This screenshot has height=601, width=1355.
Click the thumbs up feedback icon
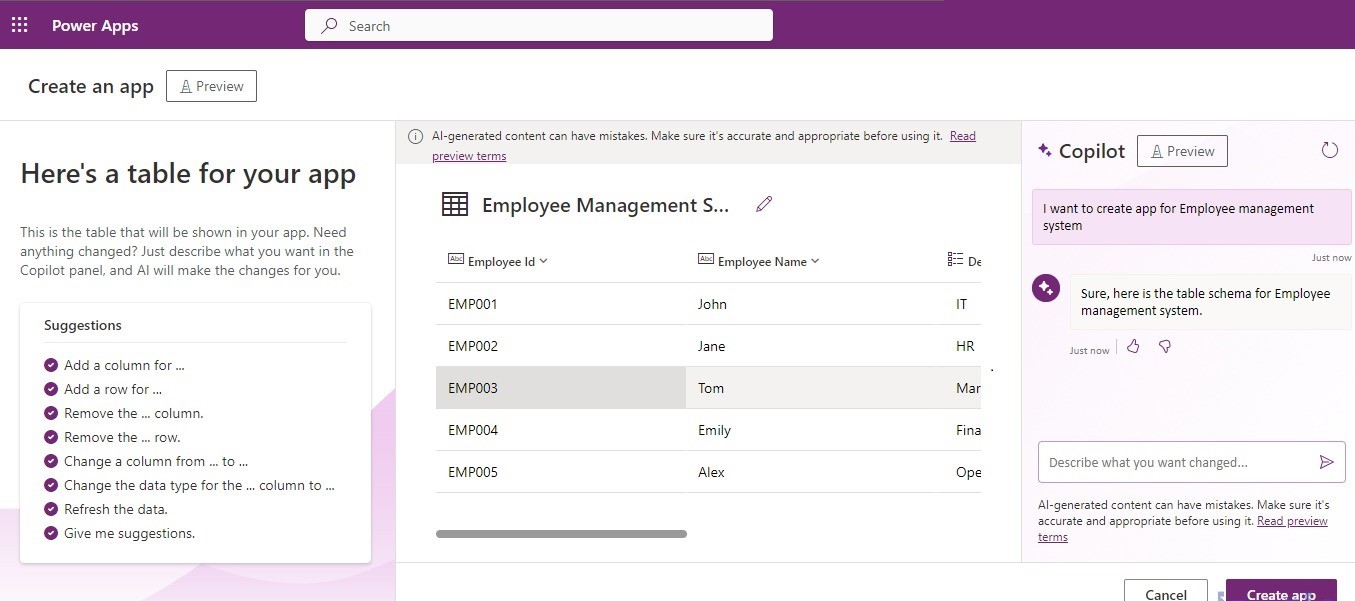pos(1133,347)
